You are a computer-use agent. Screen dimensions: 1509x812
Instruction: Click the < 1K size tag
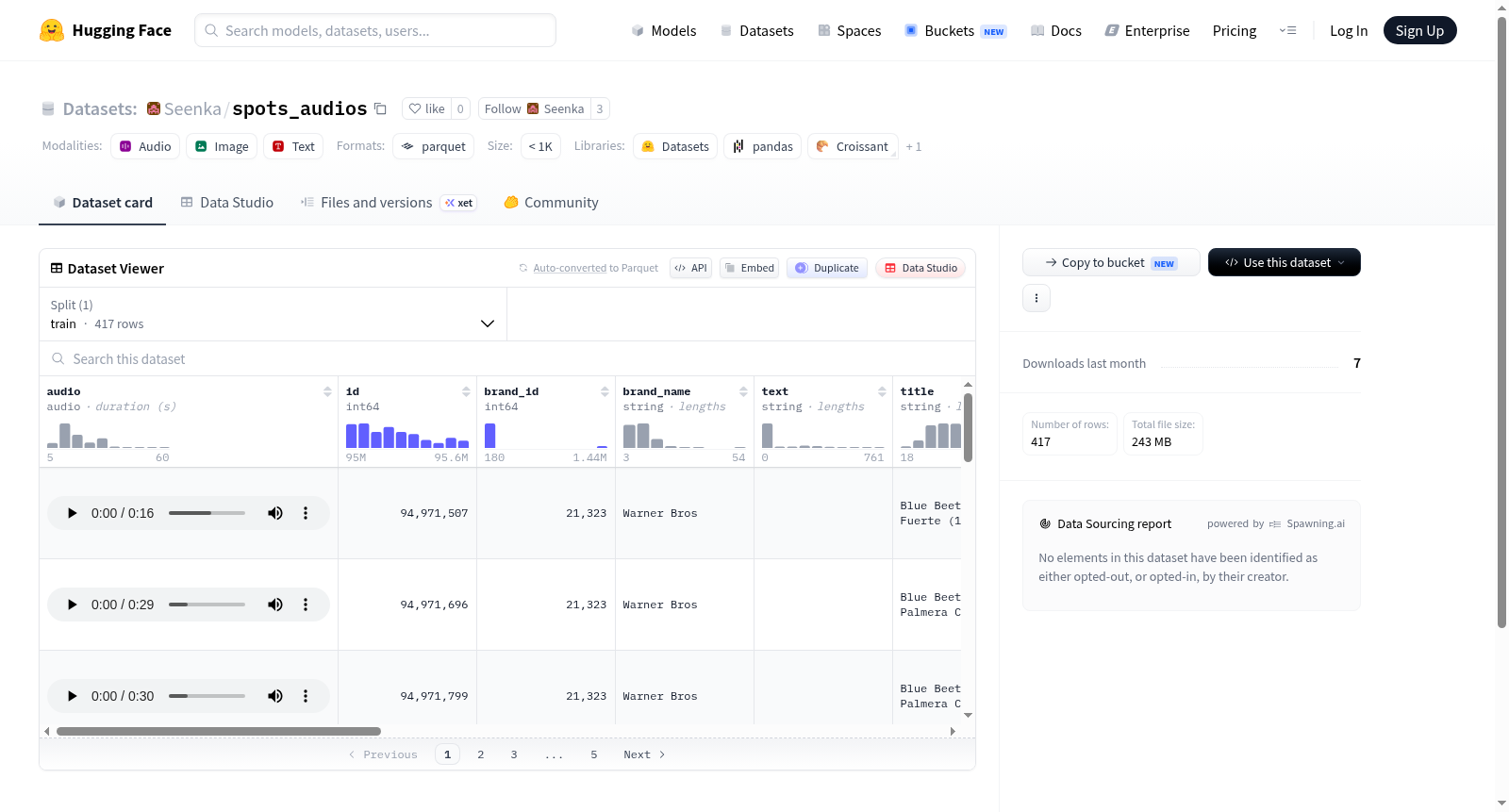(x=540, y=146)
